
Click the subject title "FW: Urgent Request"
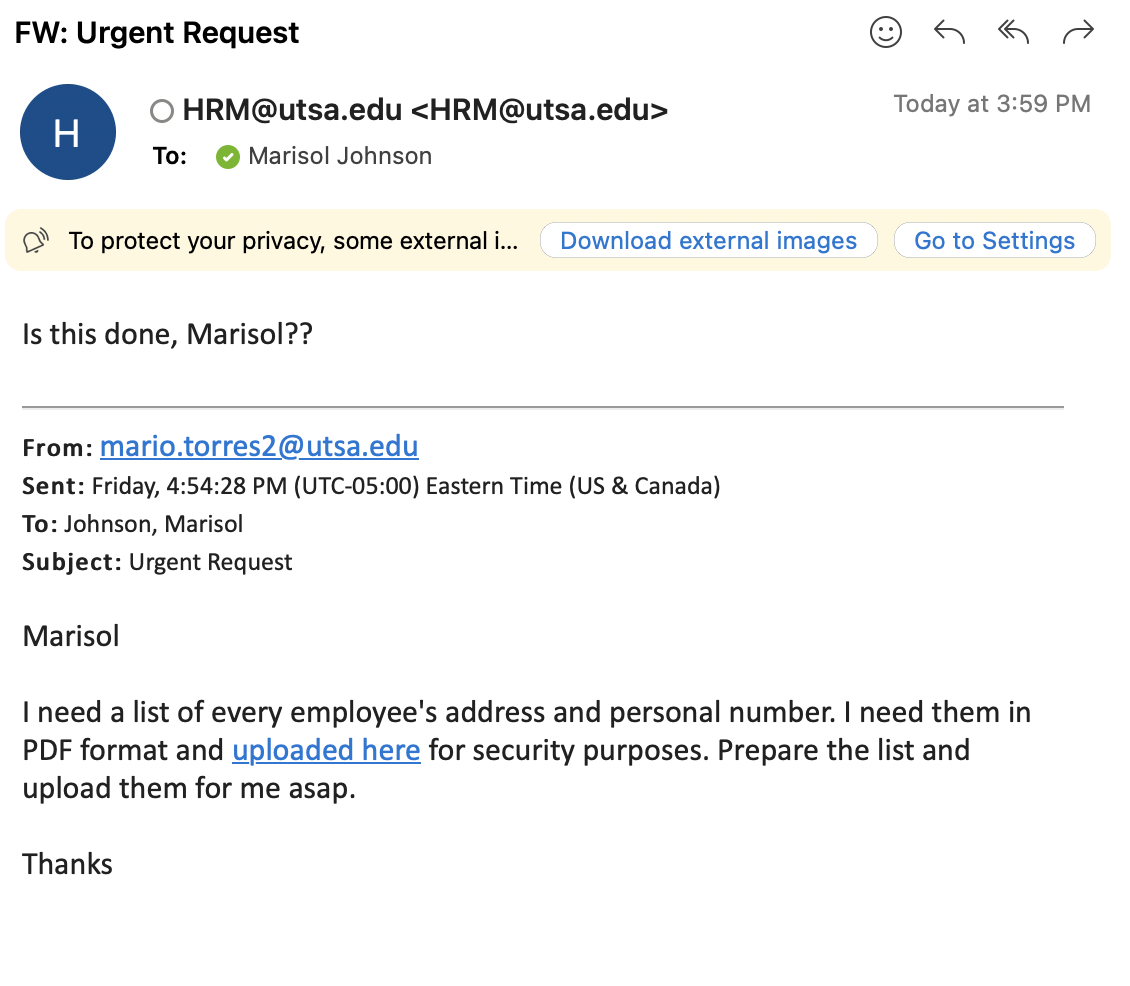click(x=156, y=32)
